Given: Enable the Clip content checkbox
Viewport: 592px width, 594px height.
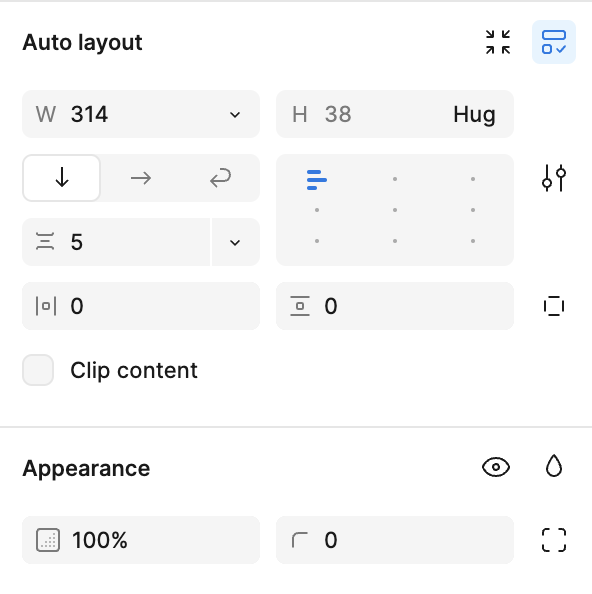Looking at the screenshot, I should [x=38, y=370].
